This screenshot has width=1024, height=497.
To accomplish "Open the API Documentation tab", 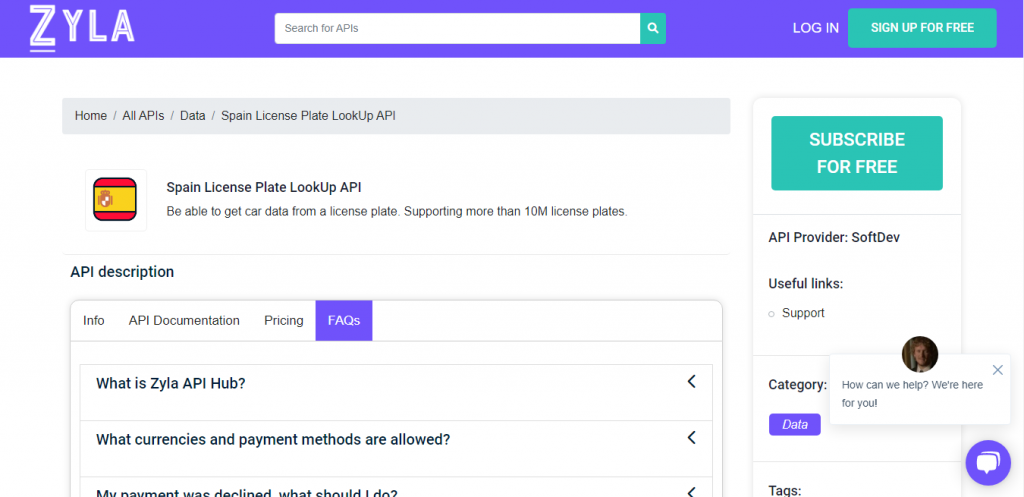I will point(184,321).
